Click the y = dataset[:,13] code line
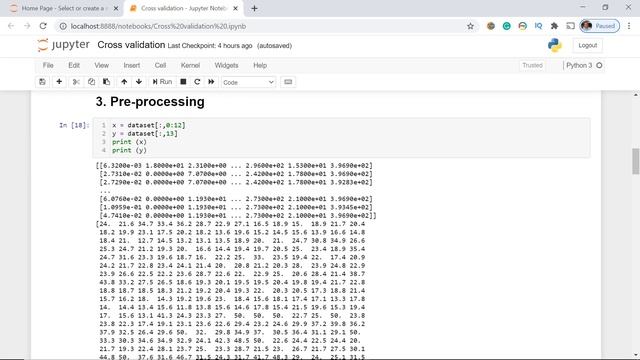This screenshot has height=360, width=640. [145, 133]
